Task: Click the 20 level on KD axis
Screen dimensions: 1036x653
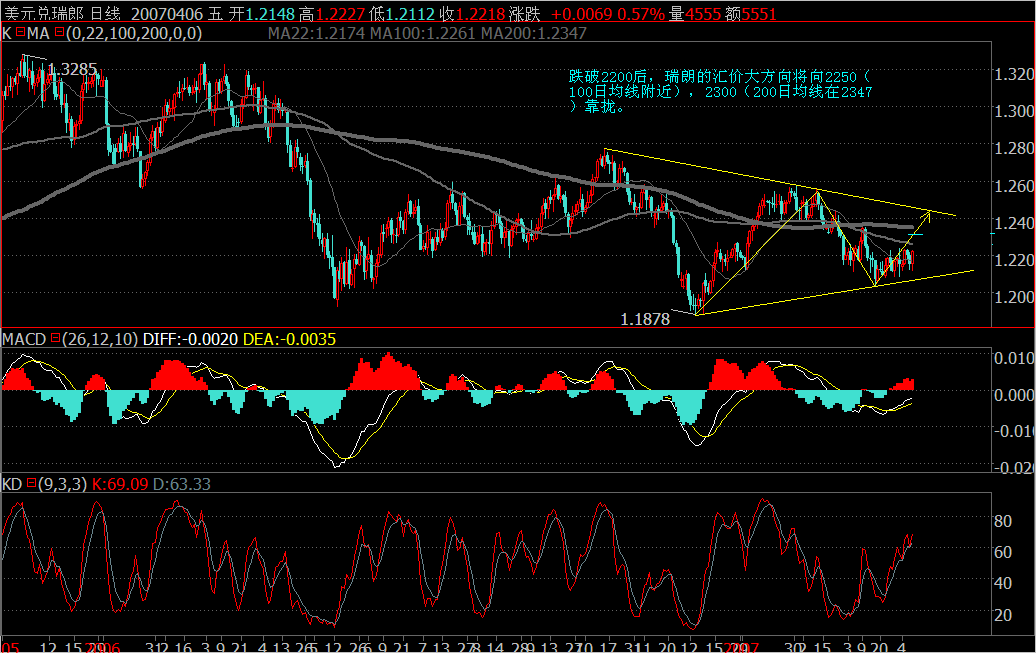Action: click(x=1003, y=615)
